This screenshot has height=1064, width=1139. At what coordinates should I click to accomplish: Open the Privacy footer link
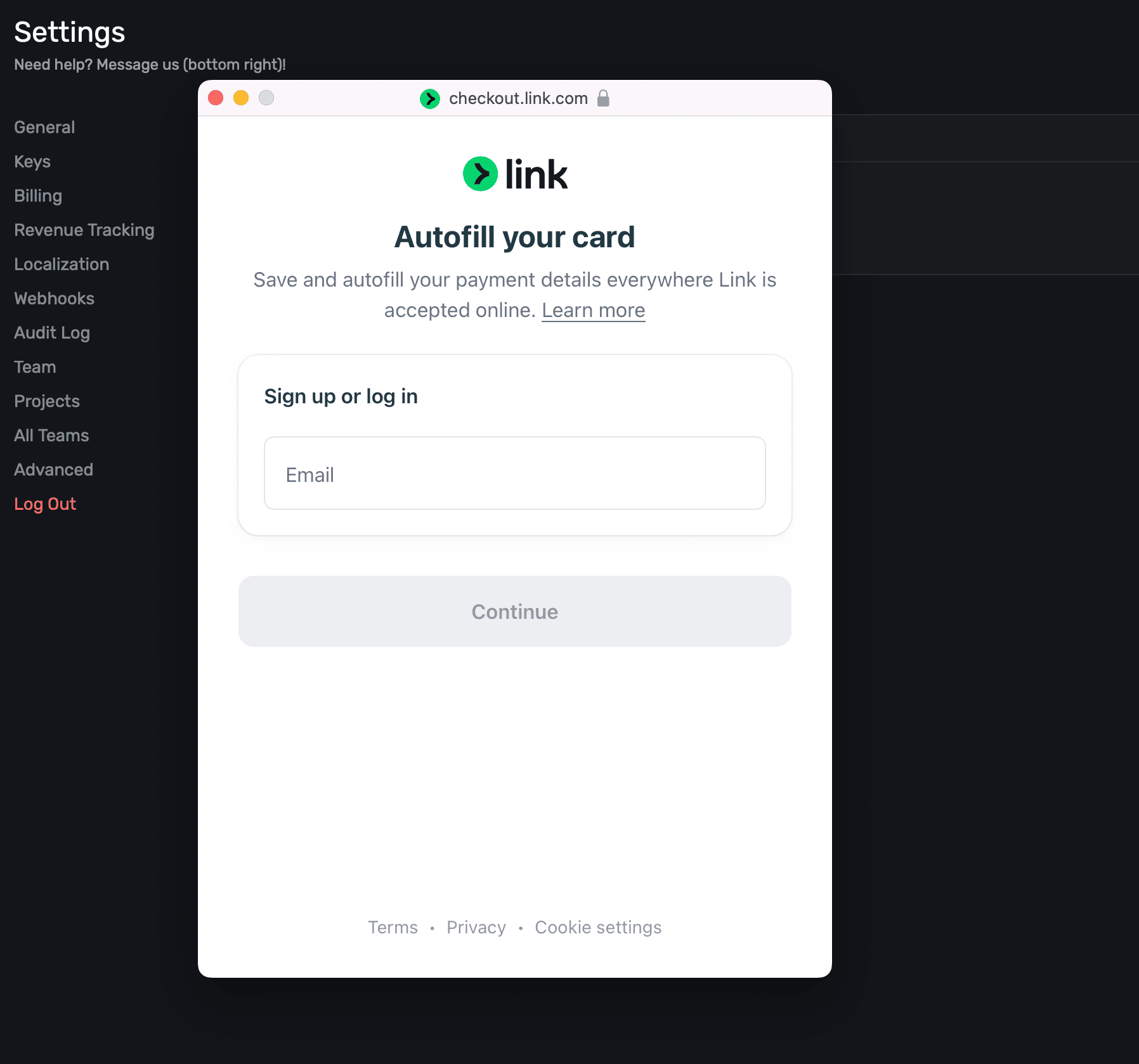(x=476, y=927)
